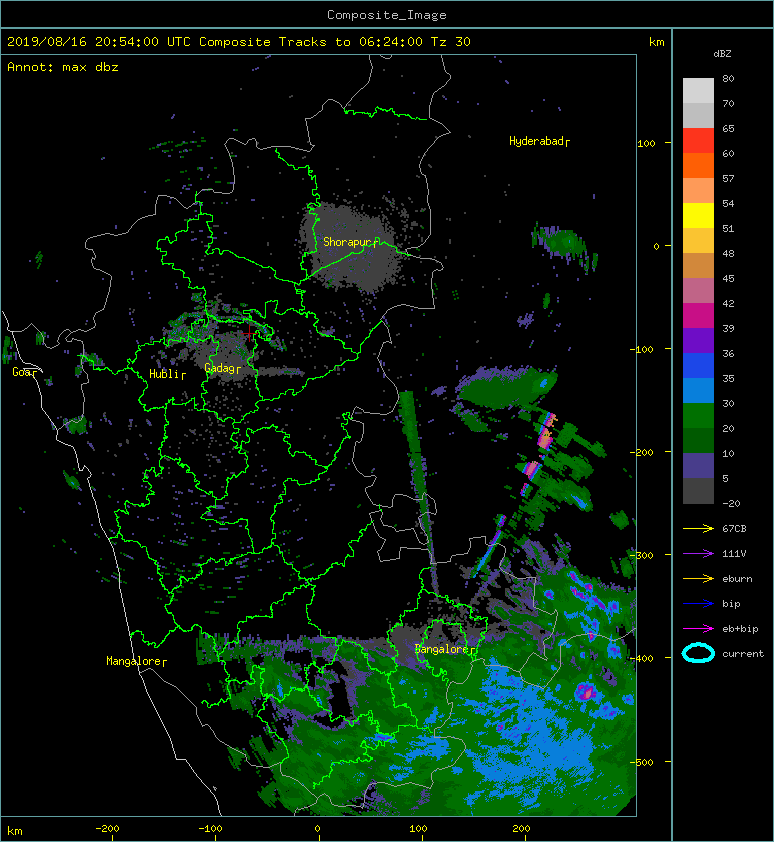774x842 pixels.
Task: Click the eburn legend label
Action: pyautogui.click(x=737, y=579)
